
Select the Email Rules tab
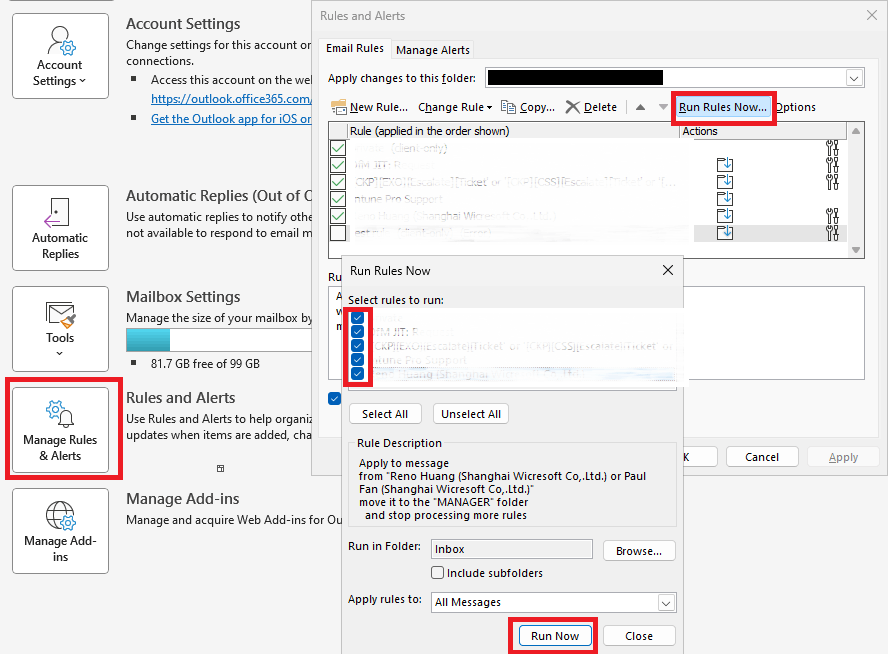point(354,47)
